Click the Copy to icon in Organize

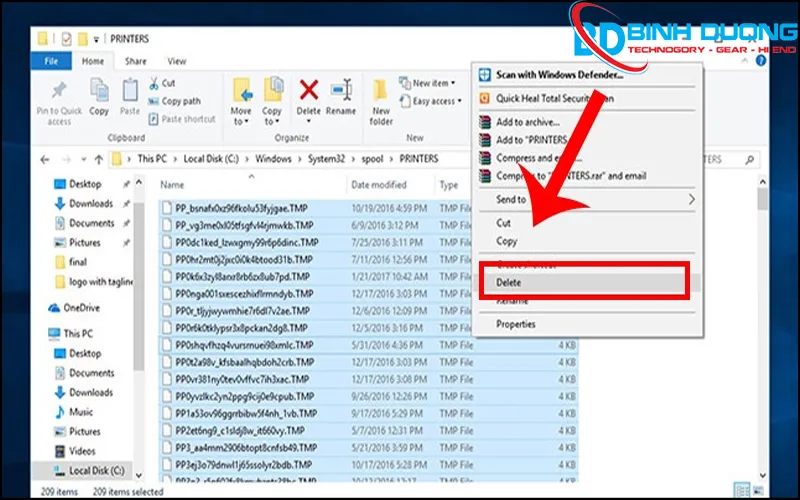pos(273,90)
